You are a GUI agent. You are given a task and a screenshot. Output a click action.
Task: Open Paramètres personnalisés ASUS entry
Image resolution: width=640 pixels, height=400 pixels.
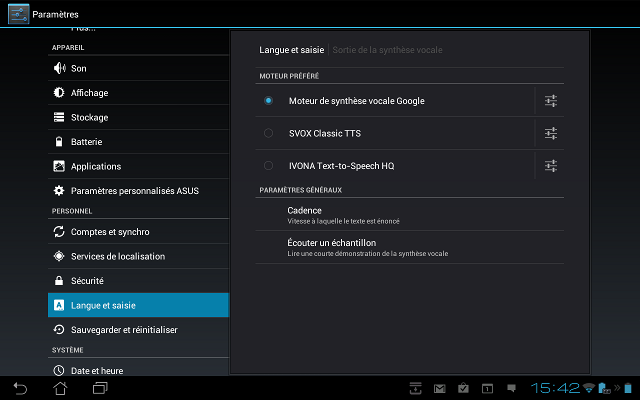(x=138, y=191)
